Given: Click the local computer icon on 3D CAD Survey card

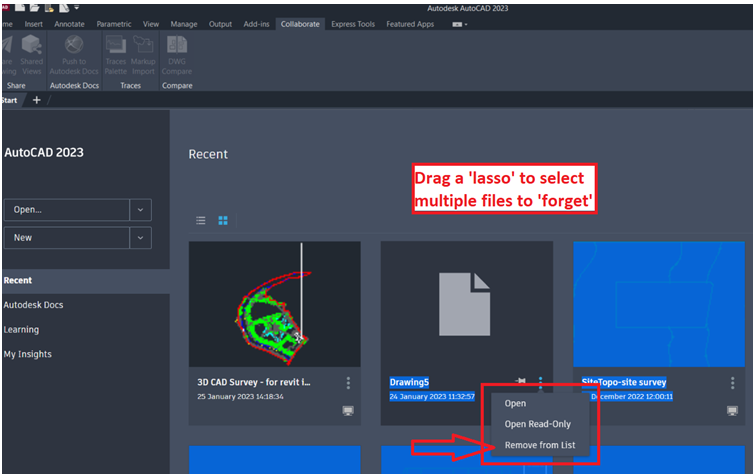Looking at the screenshot, I should pos(348,411).
